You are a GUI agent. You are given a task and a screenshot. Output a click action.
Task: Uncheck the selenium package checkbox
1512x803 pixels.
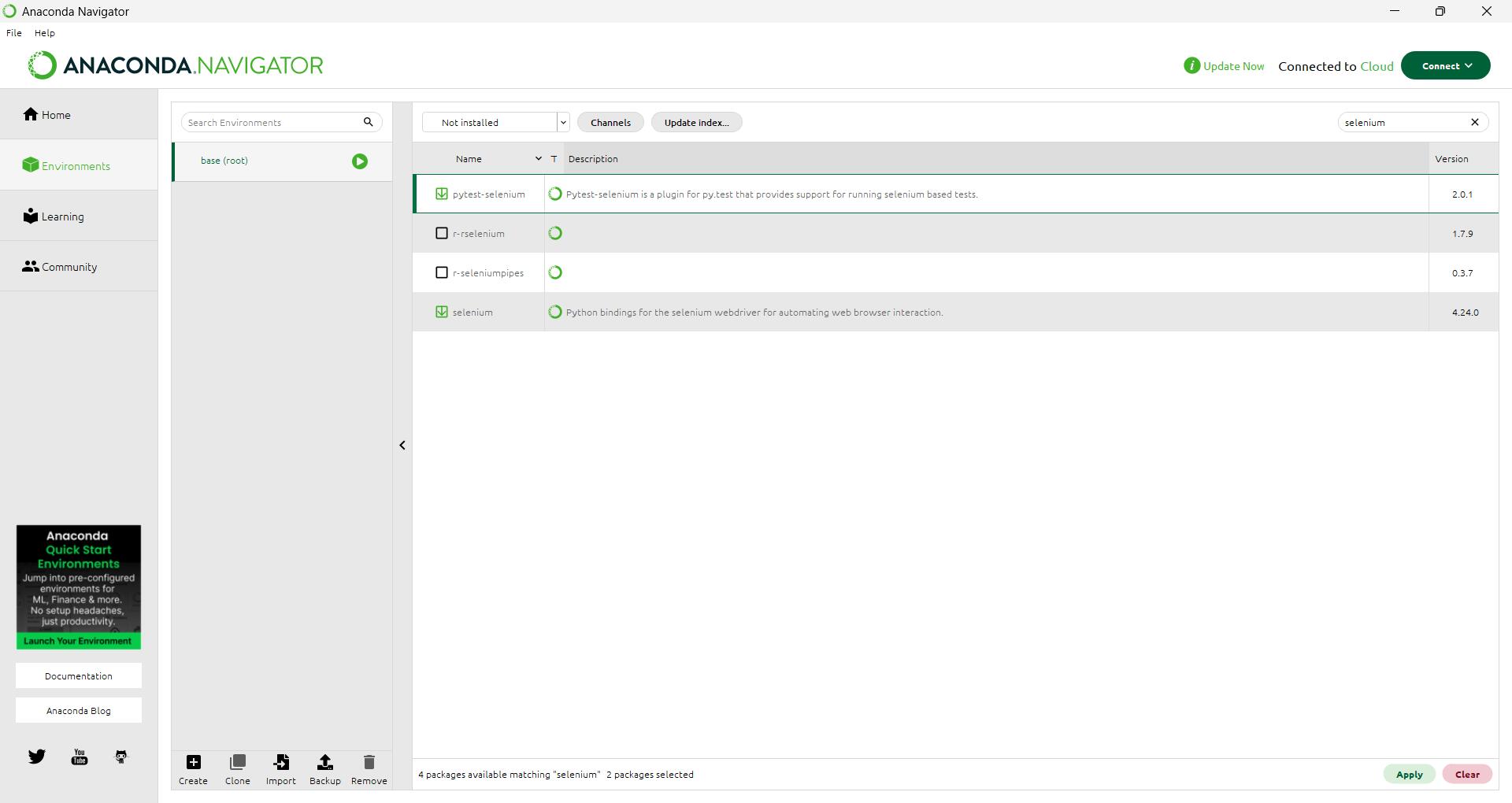pos(442,312)
